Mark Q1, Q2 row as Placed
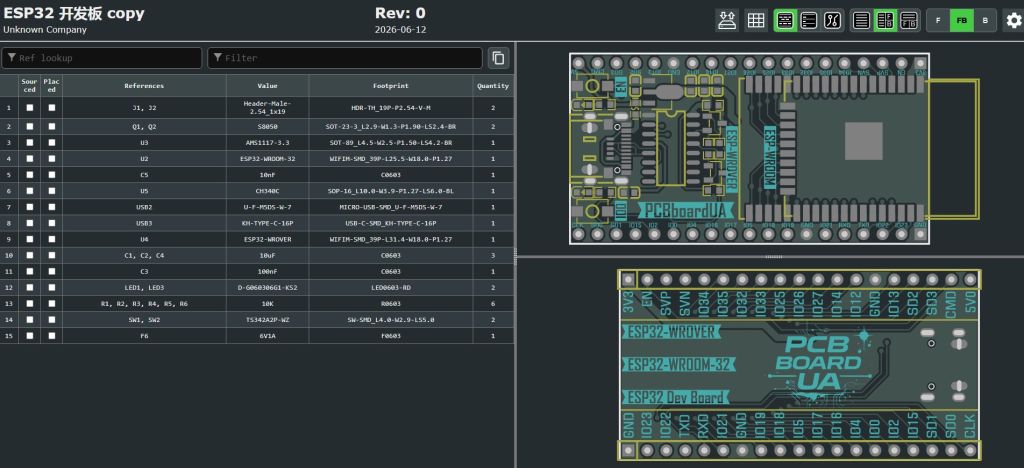This screenshot has height=468, width=1024. click(x=52, y=127)
